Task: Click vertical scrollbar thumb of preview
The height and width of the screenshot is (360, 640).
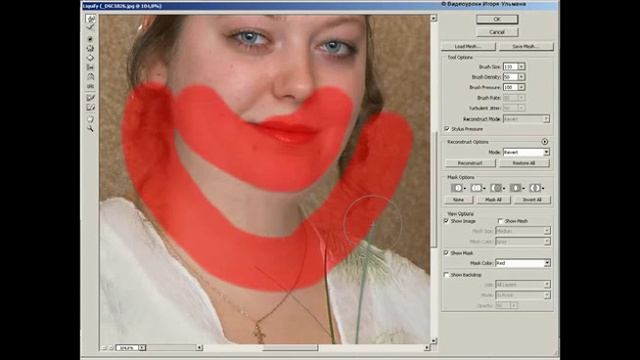Action: (x=434, y=189)
